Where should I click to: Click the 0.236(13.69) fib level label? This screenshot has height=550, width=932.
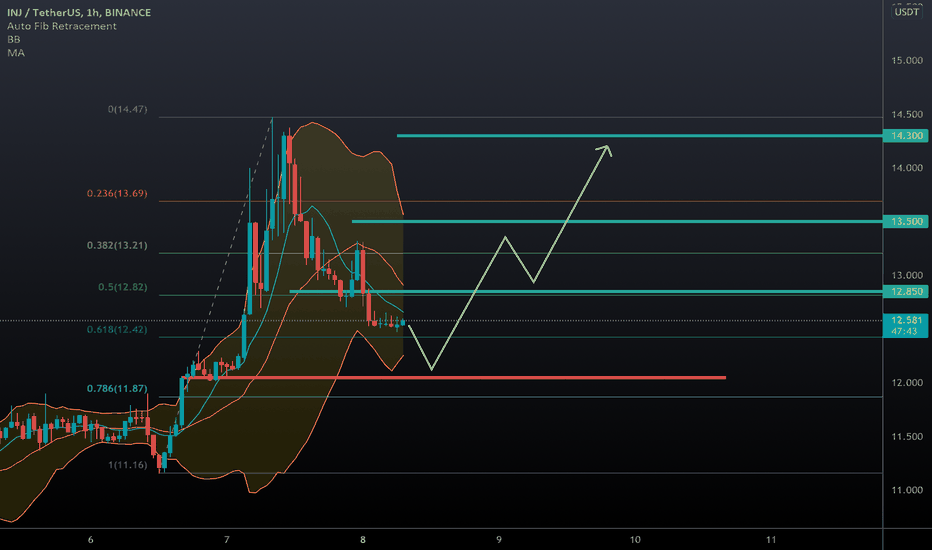[117, 193]
